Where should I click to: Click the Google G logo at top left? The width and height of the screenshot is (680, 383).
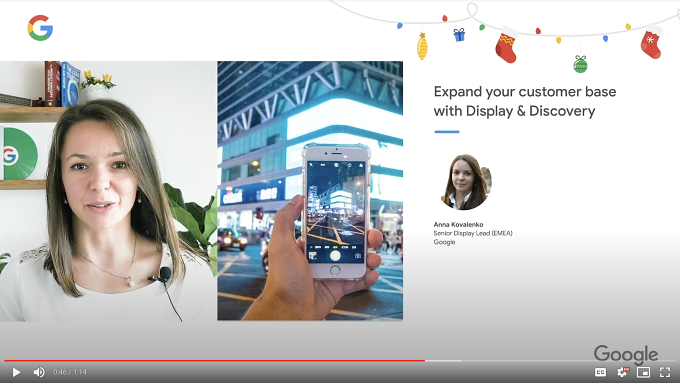coord(40,28)
